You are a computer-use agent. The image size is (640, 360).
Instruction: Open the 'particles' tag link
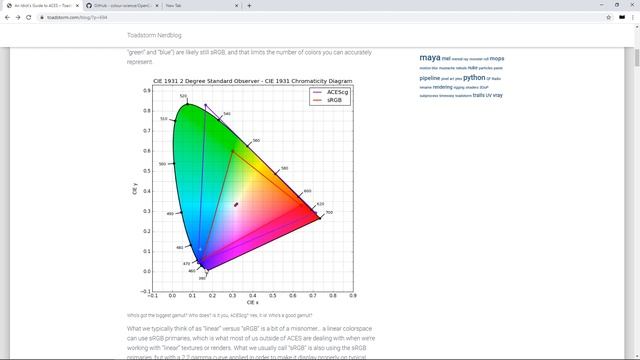(485, 68)
